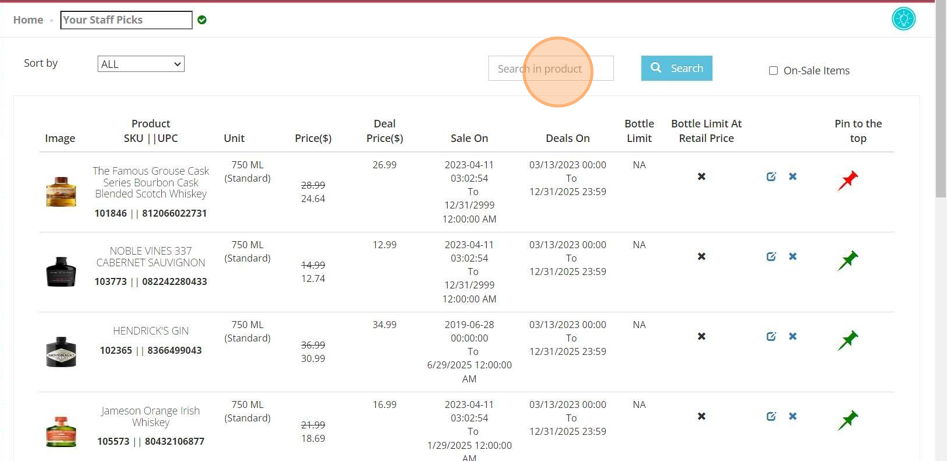Click the Price($) column header
The width and height of the screenshot is (947, 461).
tap(313, 138)
